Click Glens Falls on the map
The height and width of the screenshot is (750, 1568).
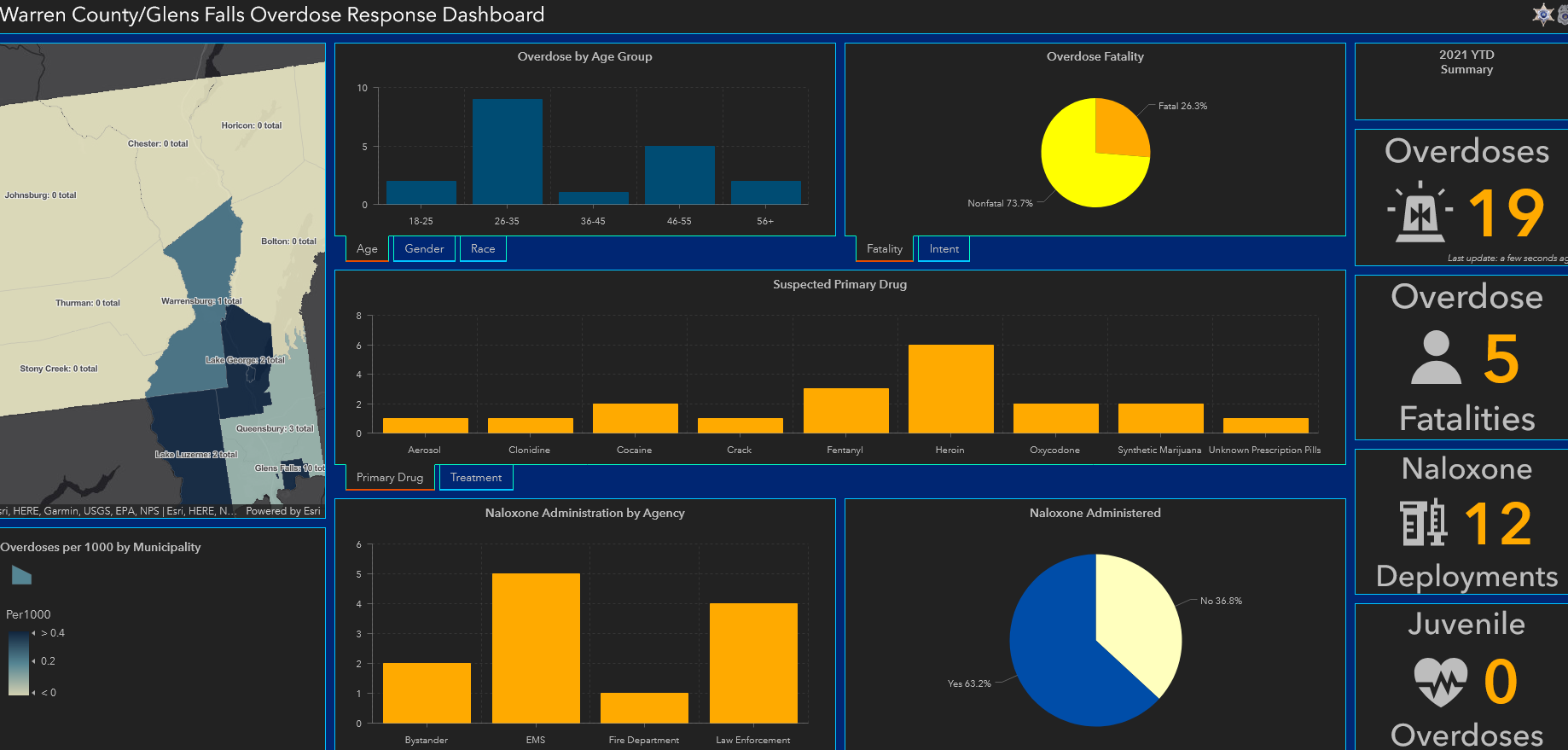coord(290,468)
